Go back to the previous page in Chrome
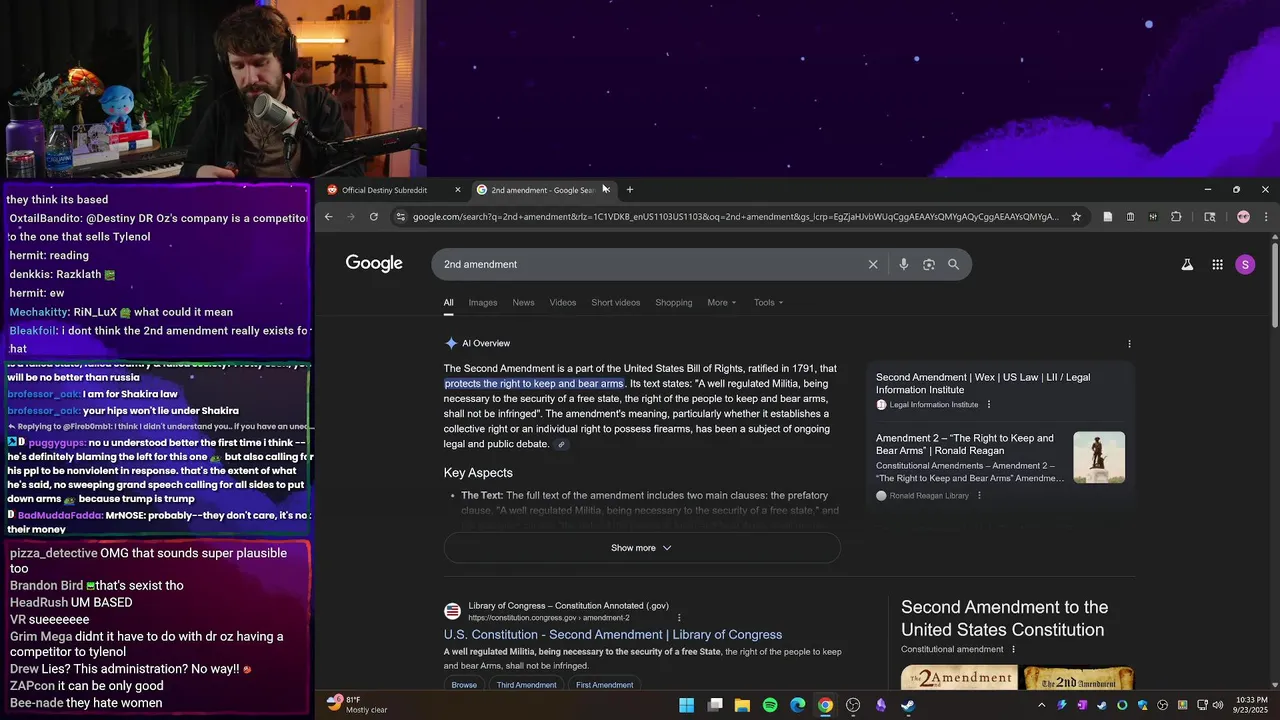 pyautogui.click(x=328, y=217)
